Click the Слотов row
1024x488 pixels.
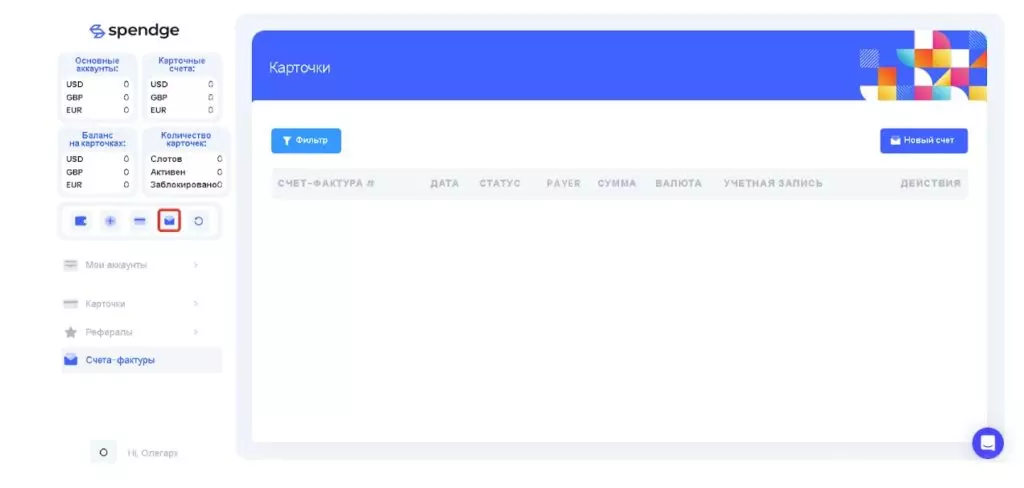(186, 159)
